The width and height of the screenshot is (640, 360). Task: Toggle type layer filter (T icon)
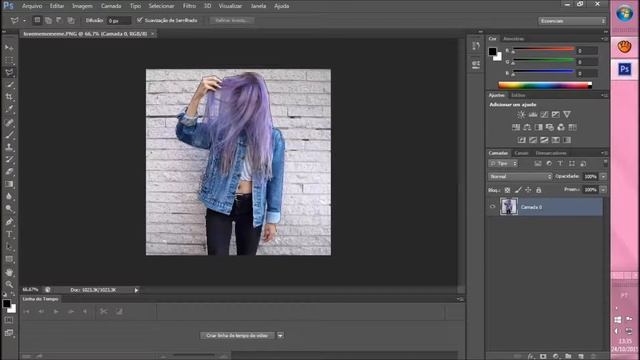[560, 164]
